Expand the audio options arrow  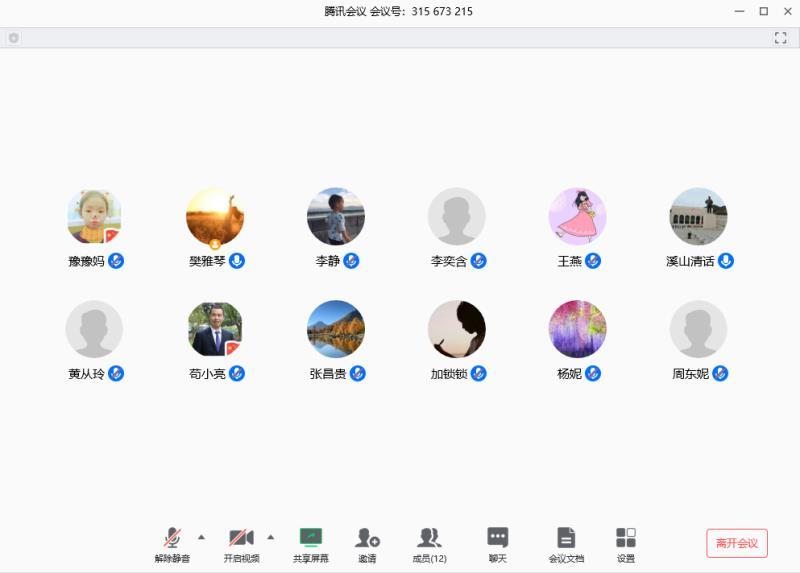coord(202,537)
